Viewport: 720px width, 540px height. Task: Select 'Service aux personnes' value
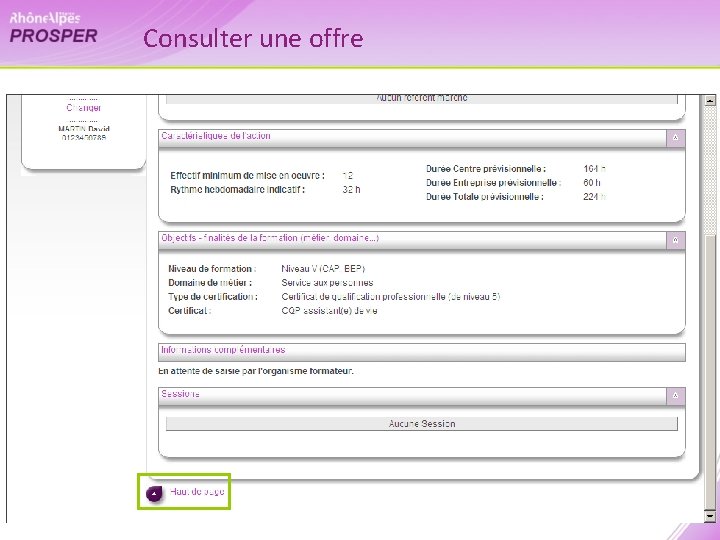click(327, 283)
